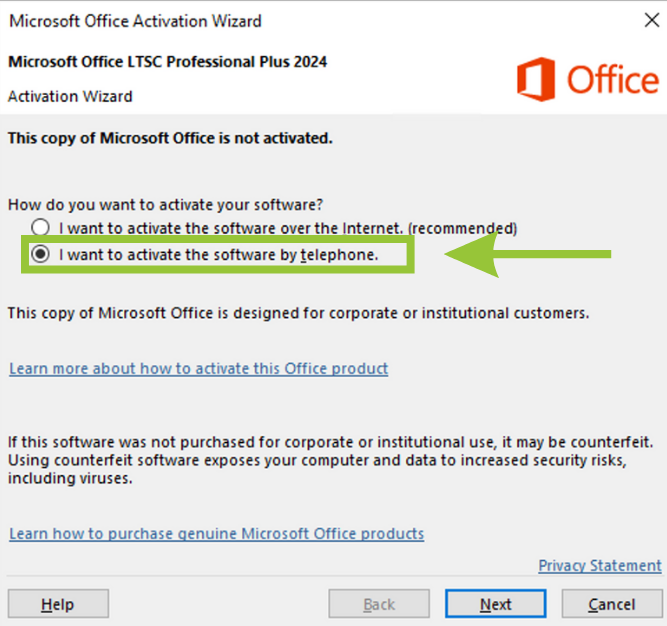667x626 pixels.
Task: Select the activate over the Internet radio button
Action: tap(40, 228)
